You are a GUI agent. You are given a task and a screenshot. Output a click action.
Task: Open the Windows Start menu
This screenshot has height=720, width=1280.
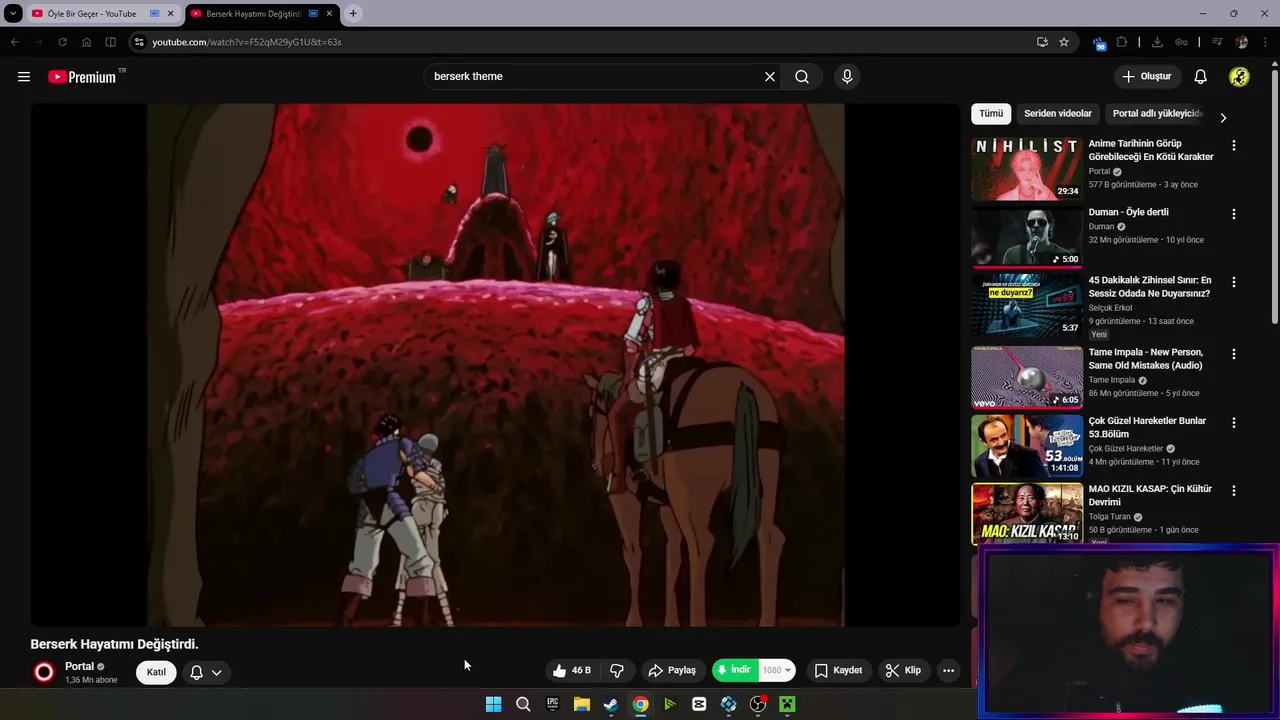[493, 704]
